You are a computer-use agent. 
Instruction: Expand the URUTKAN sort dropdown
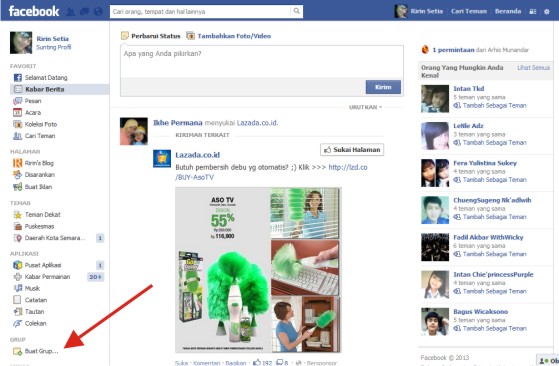tap(365, 107)
